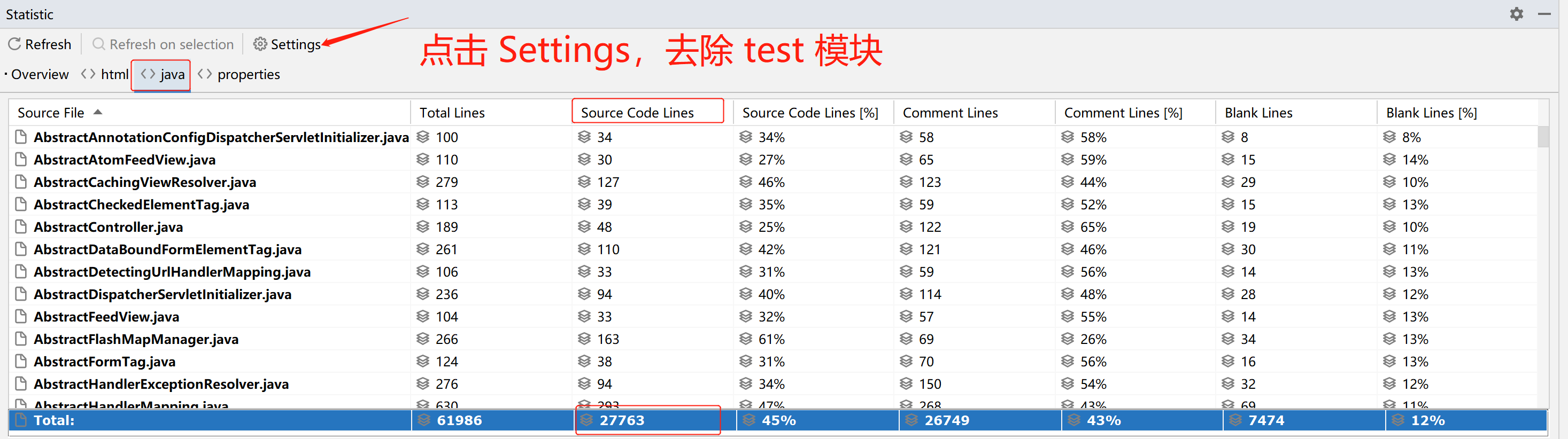Click layers icon beside source lines 127
1568x439 pixels.
click(x=584, y=182)
